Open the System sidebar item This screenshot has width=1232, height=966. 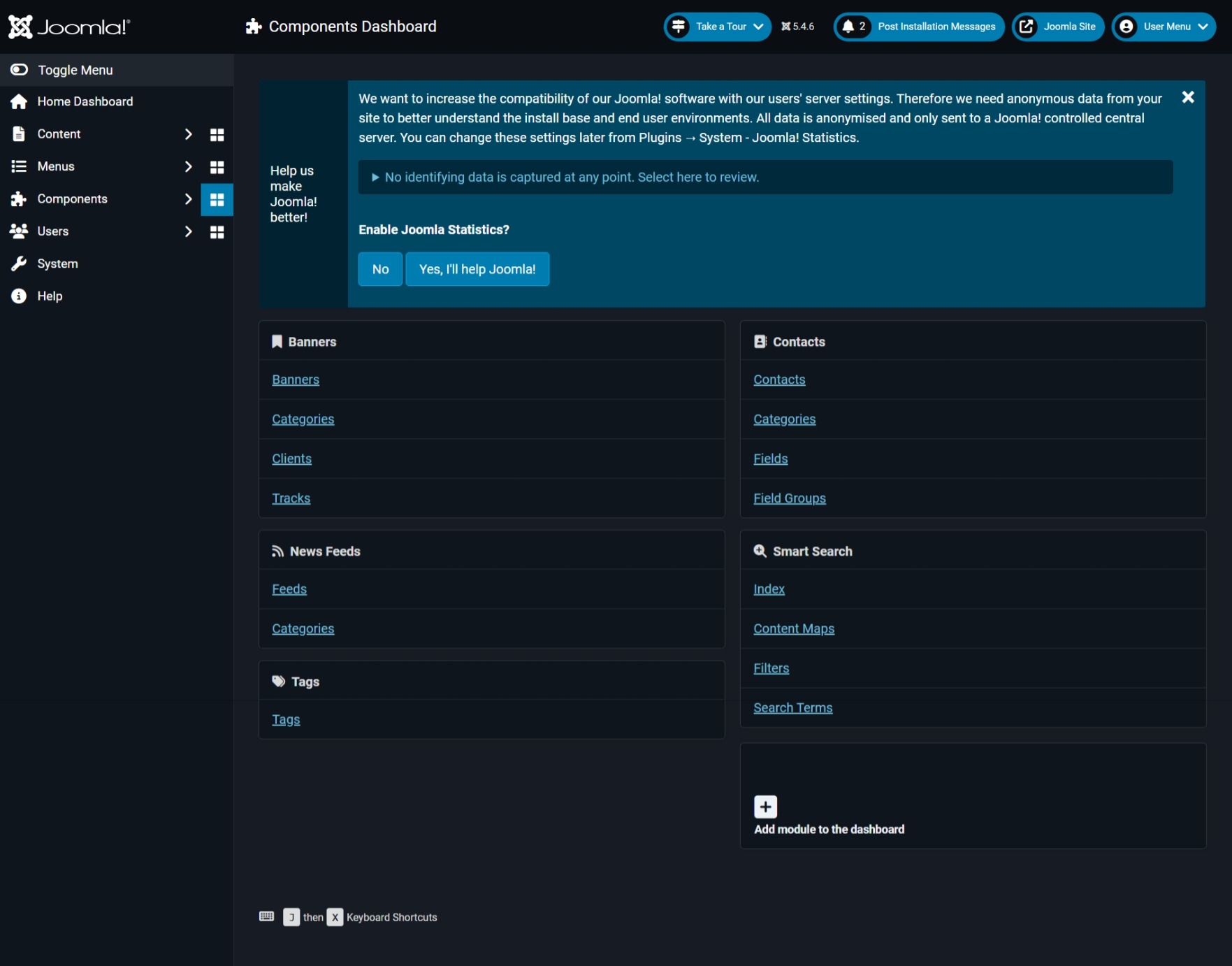pyautogui.click(x=117, y=264)
